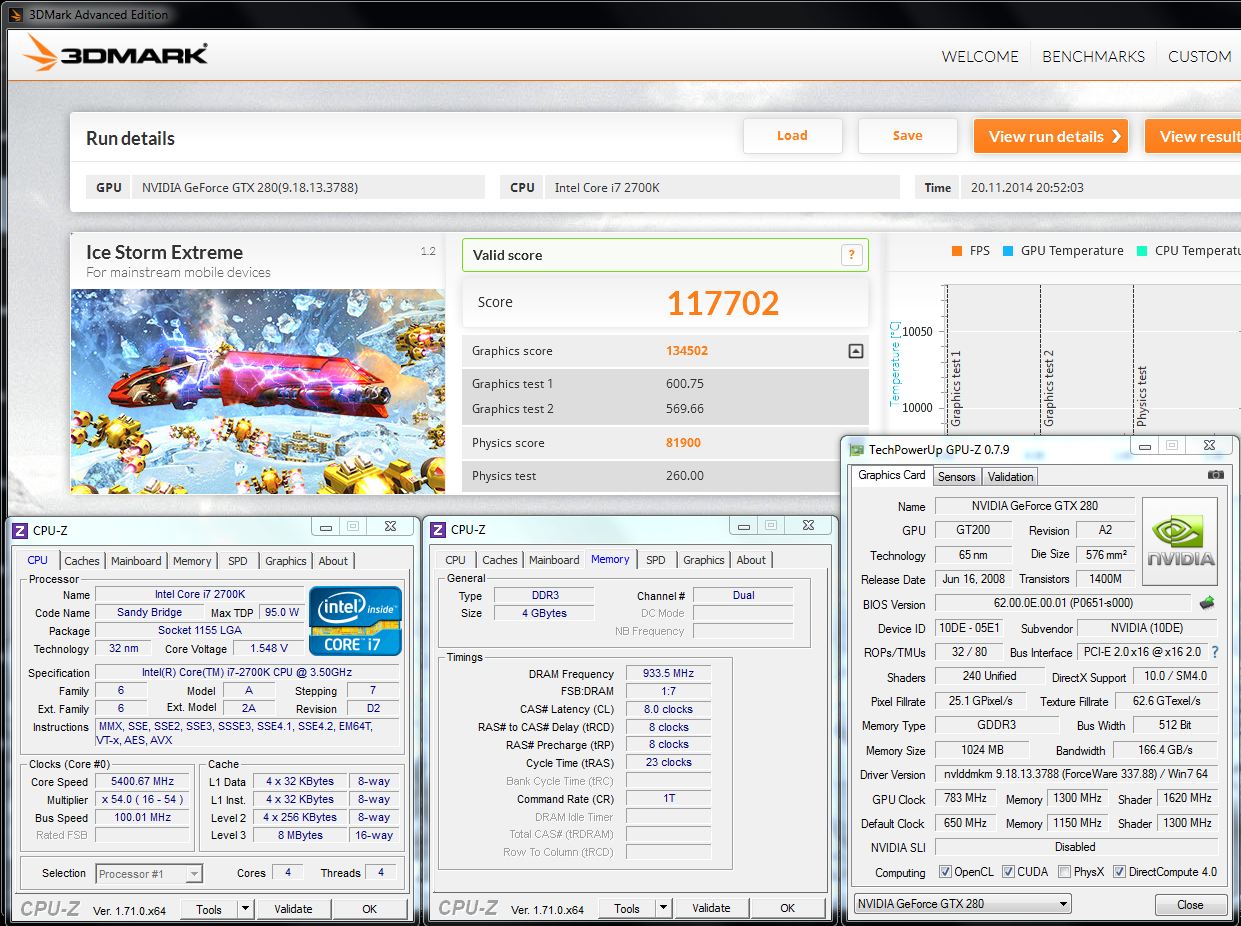Click the overall score 117702

click(723, 303)
